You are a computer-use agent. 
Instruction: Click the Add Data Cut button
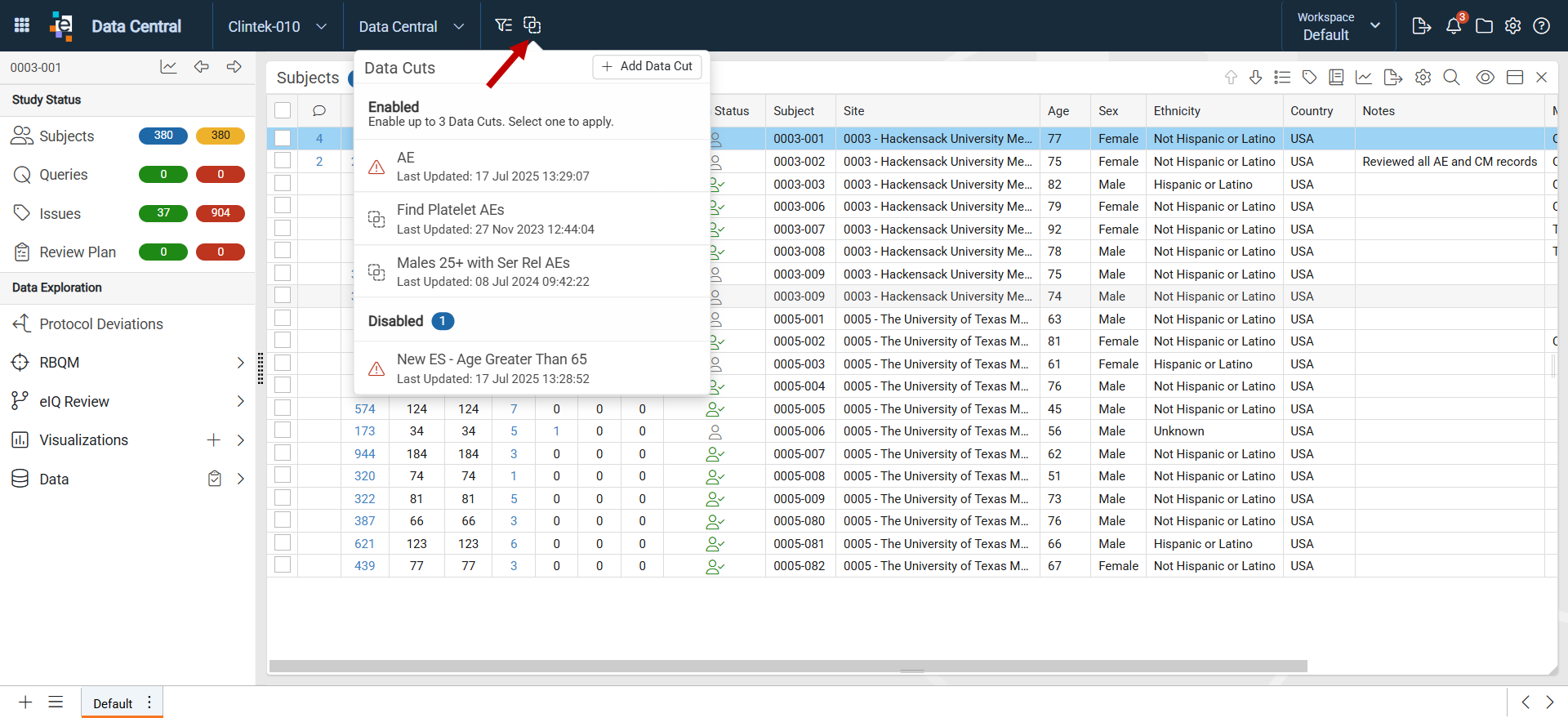[647, 66]
